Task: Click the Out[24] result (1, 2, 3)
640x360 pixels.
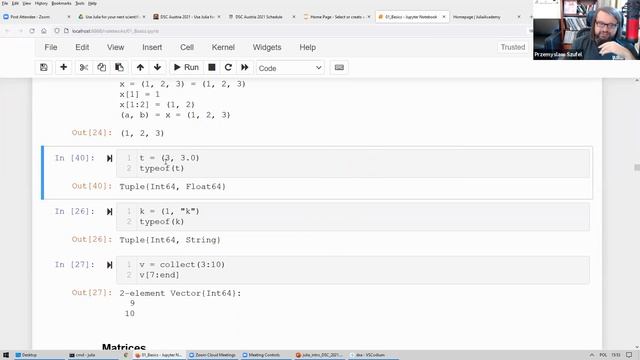Action: click(x=142, y=133)
